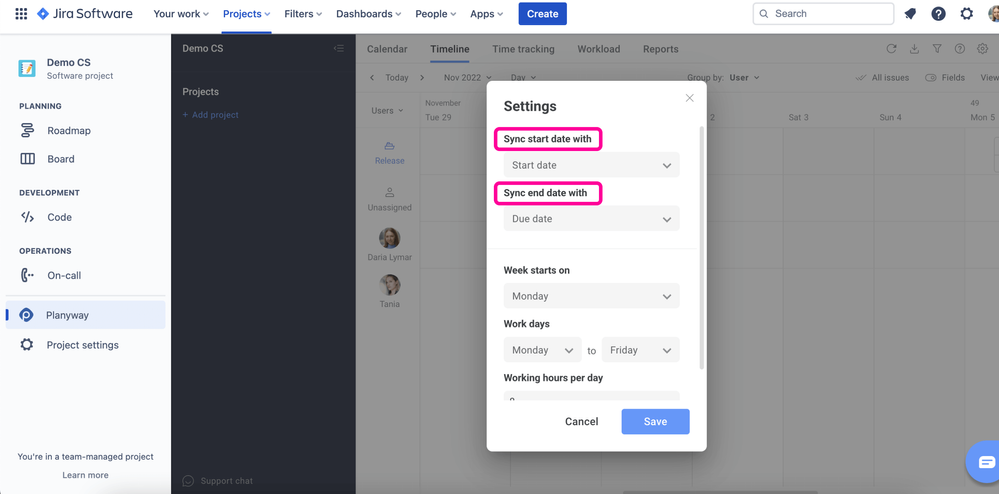The image size is (999, 494).
Task: Open Projects menu
Action: coord(247,13)
